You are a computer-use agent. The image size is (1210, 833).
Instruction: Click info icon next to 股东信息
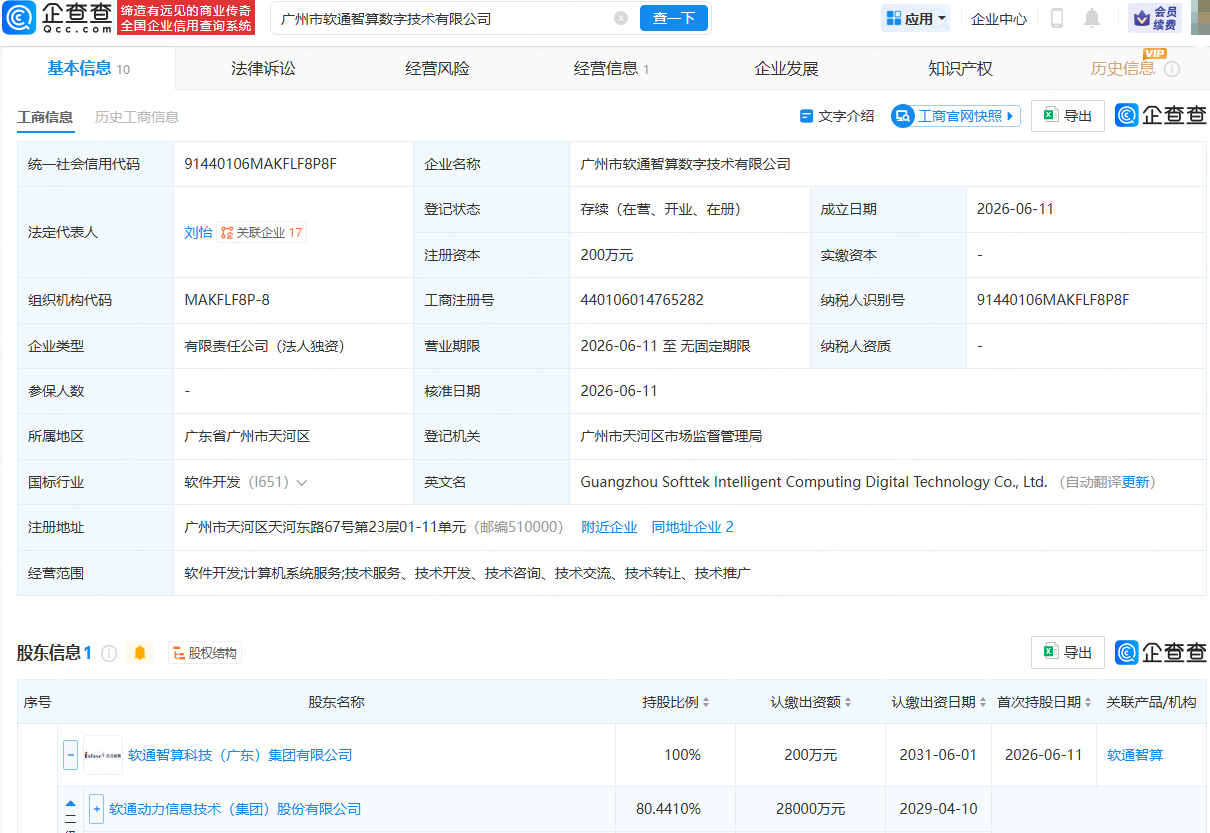coord(109,653)
